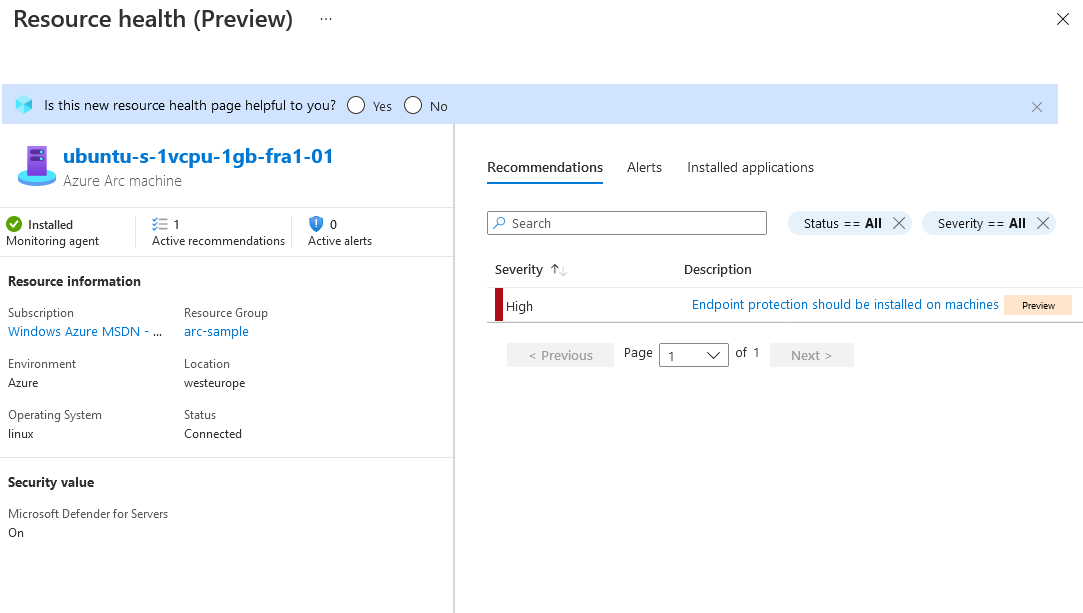Click the Active alerts label
This screenshot has height=613, width=1083.
pos(340,241)
